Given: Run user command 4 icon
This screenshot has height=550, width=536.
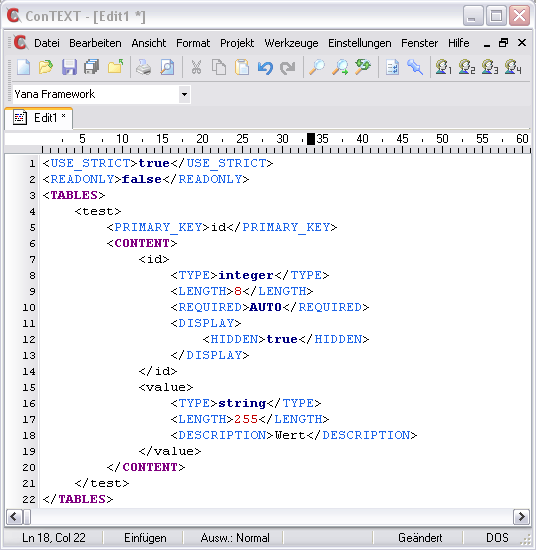Looking at the screenshot, I should [512, 67].
